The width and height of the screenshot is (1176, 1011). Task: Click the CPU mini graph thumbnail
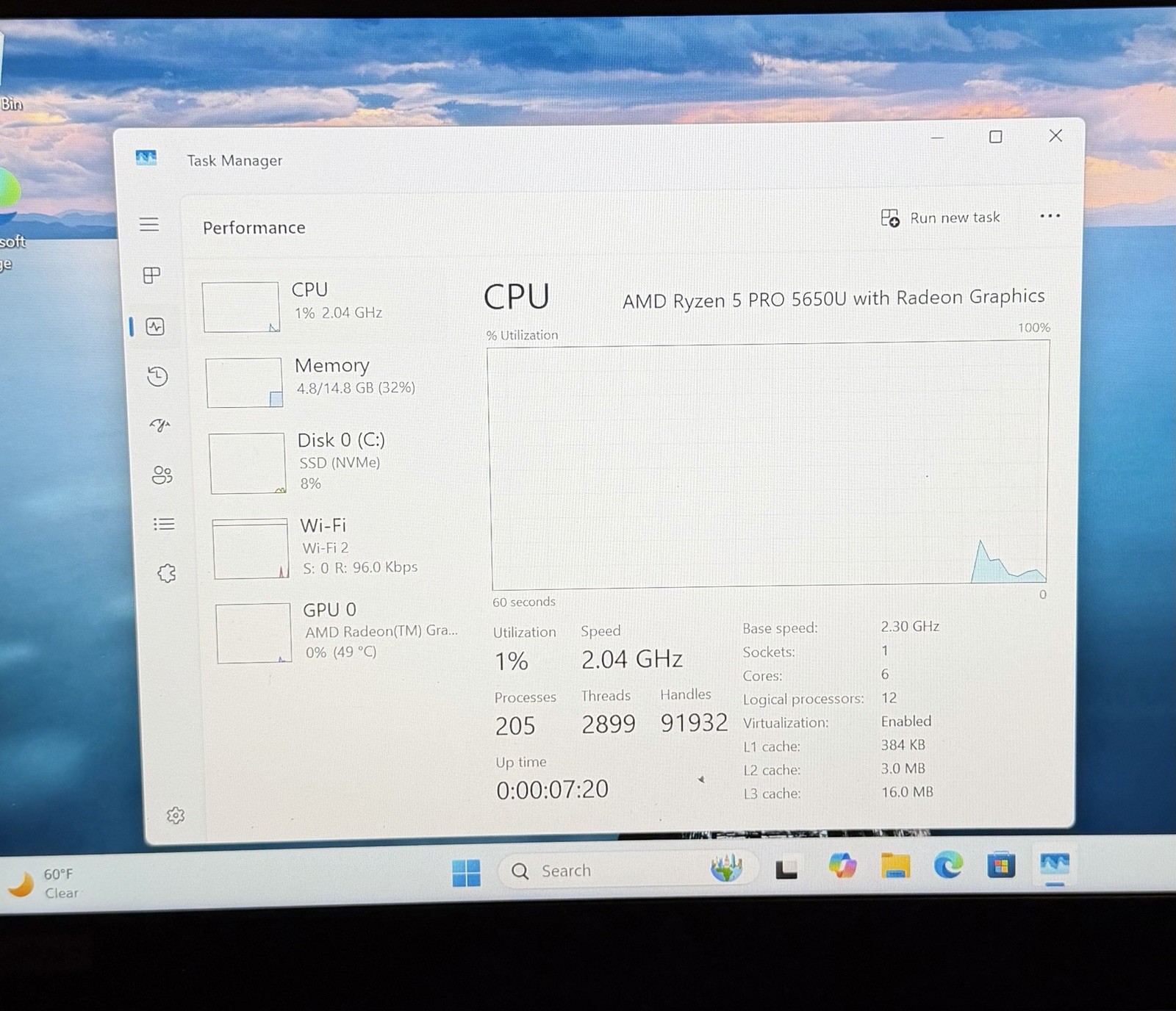tap(240, 307)
